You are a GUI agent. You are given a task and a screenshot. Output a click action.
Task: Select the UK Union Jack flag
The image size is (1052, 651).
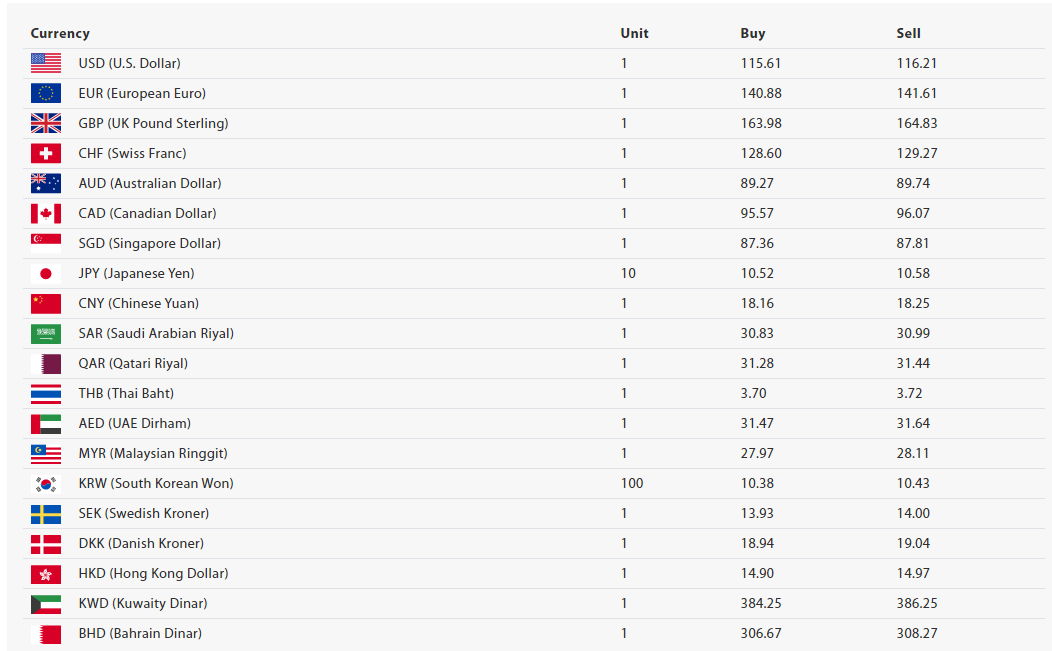46,123
